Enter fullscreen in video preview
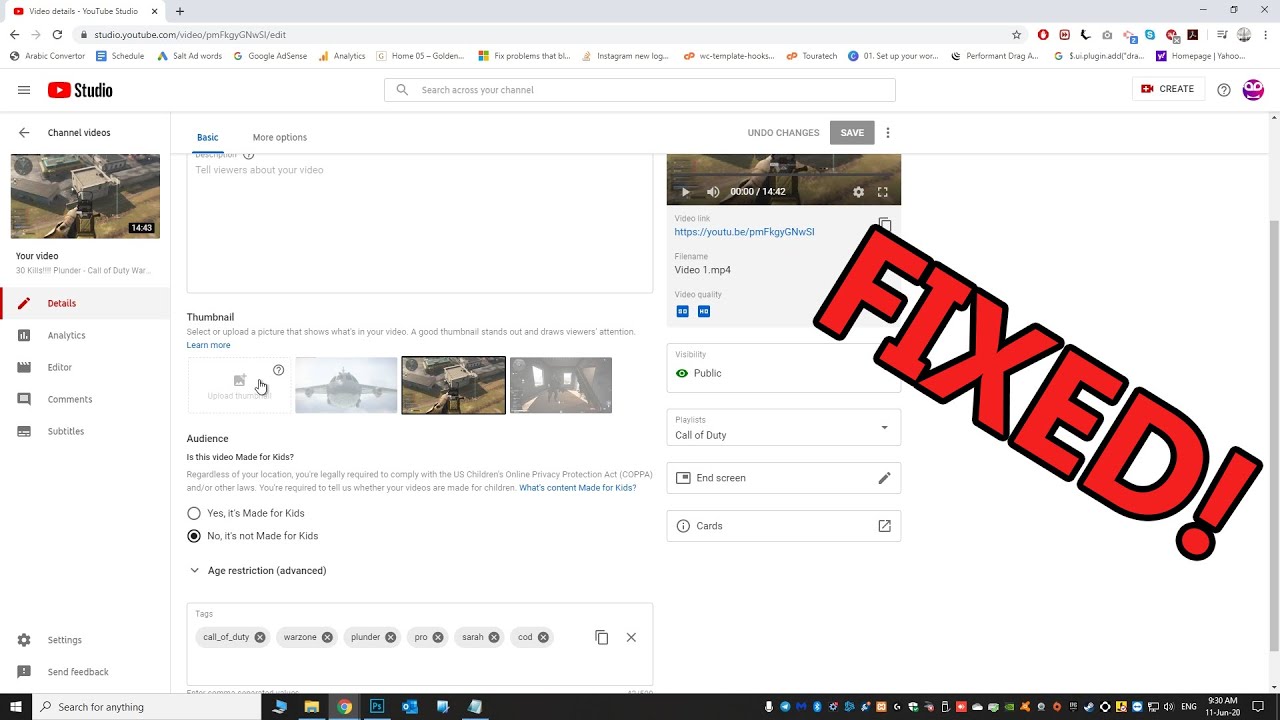1280x720 pixels. [883, 192]
